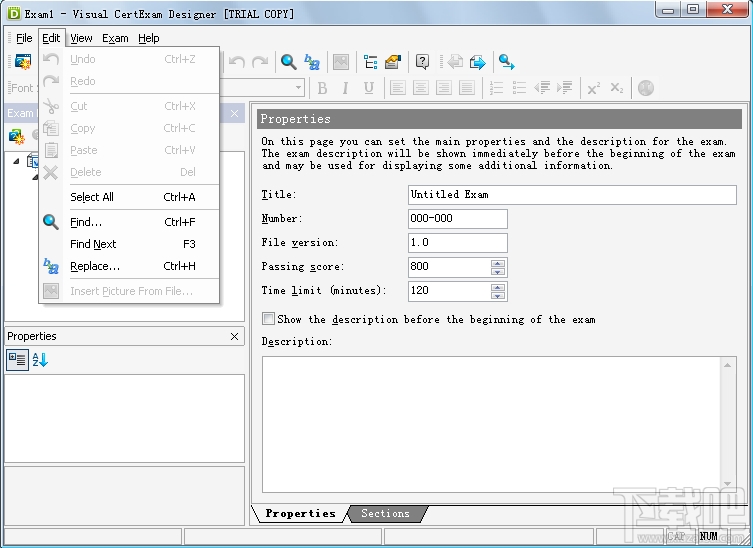Image resolution: width=753 pixels, height=548 pixels.
Task: Close the left Properties panel
Action: 234,336
